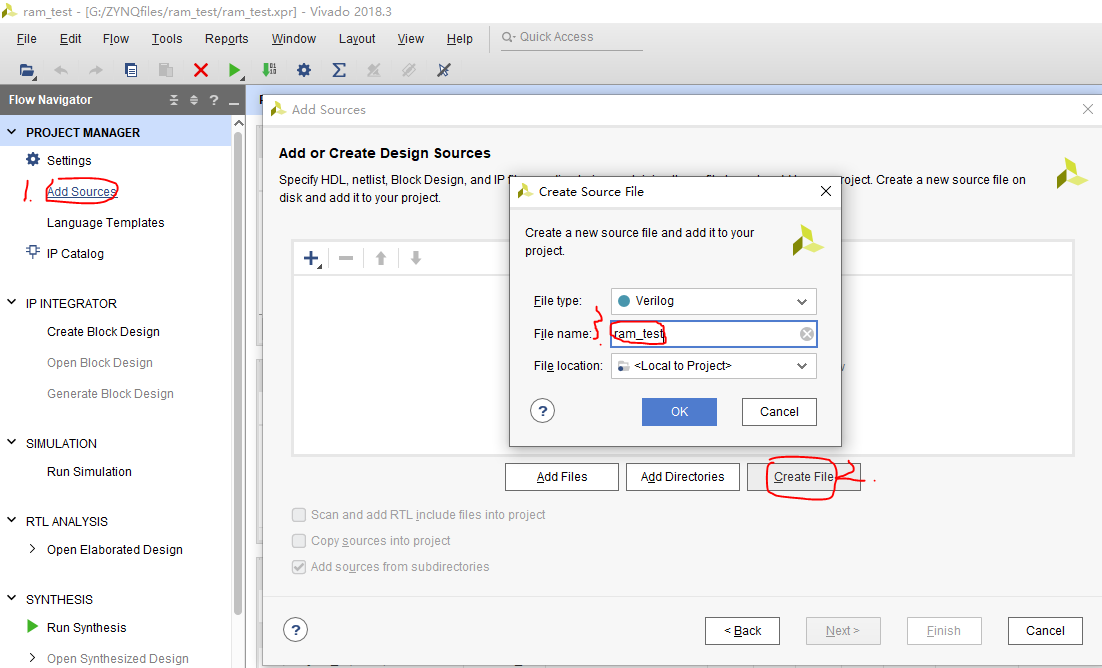Click the Redo arrow in toolbar
The width and height of the screenshot is (1102, 668).
click(96, 70)
